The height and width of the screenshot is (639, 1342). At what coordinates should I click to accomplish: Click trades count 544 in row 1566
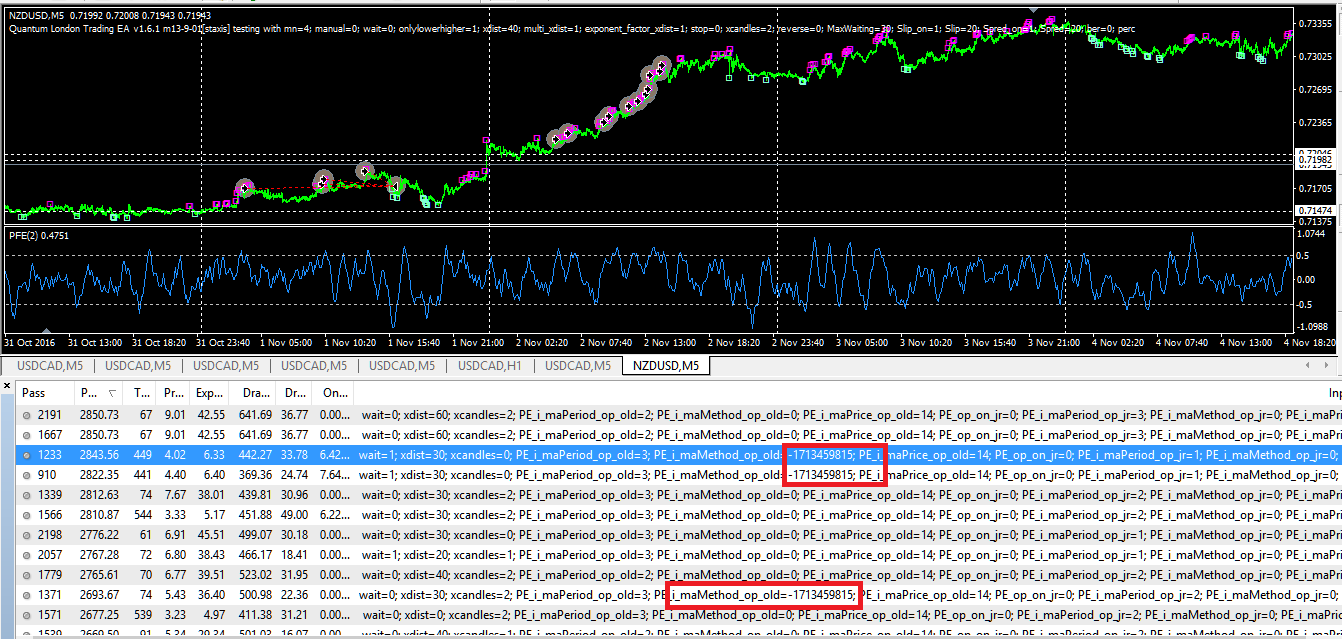(x=143, y=515)
